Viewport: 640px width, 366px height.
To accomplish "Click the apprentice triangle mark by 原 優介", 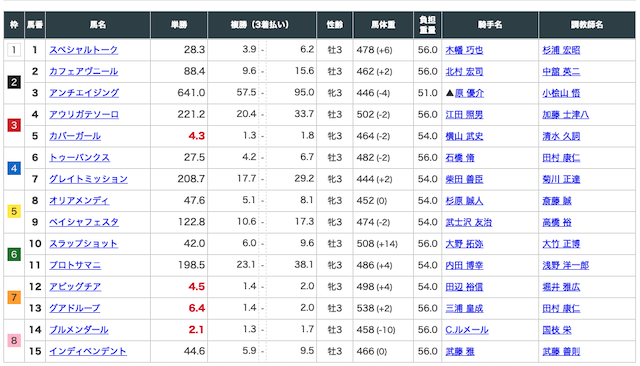I will (x=449, y=93).
